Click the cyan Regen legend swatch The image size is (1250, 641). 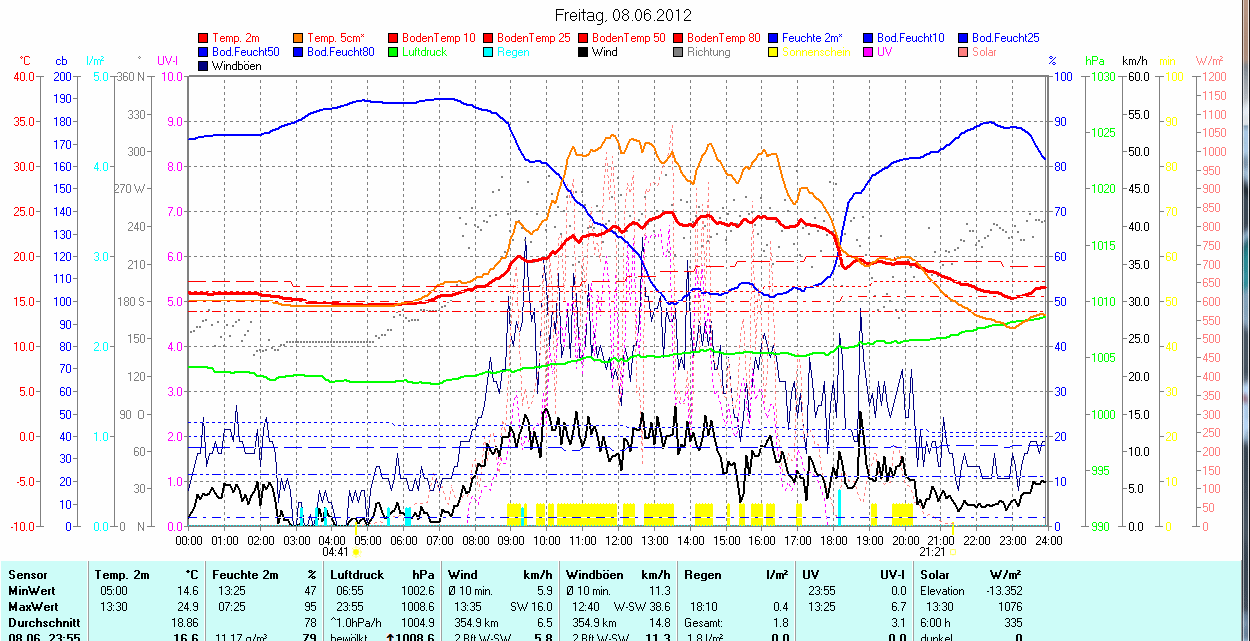[x=488, y=52]
